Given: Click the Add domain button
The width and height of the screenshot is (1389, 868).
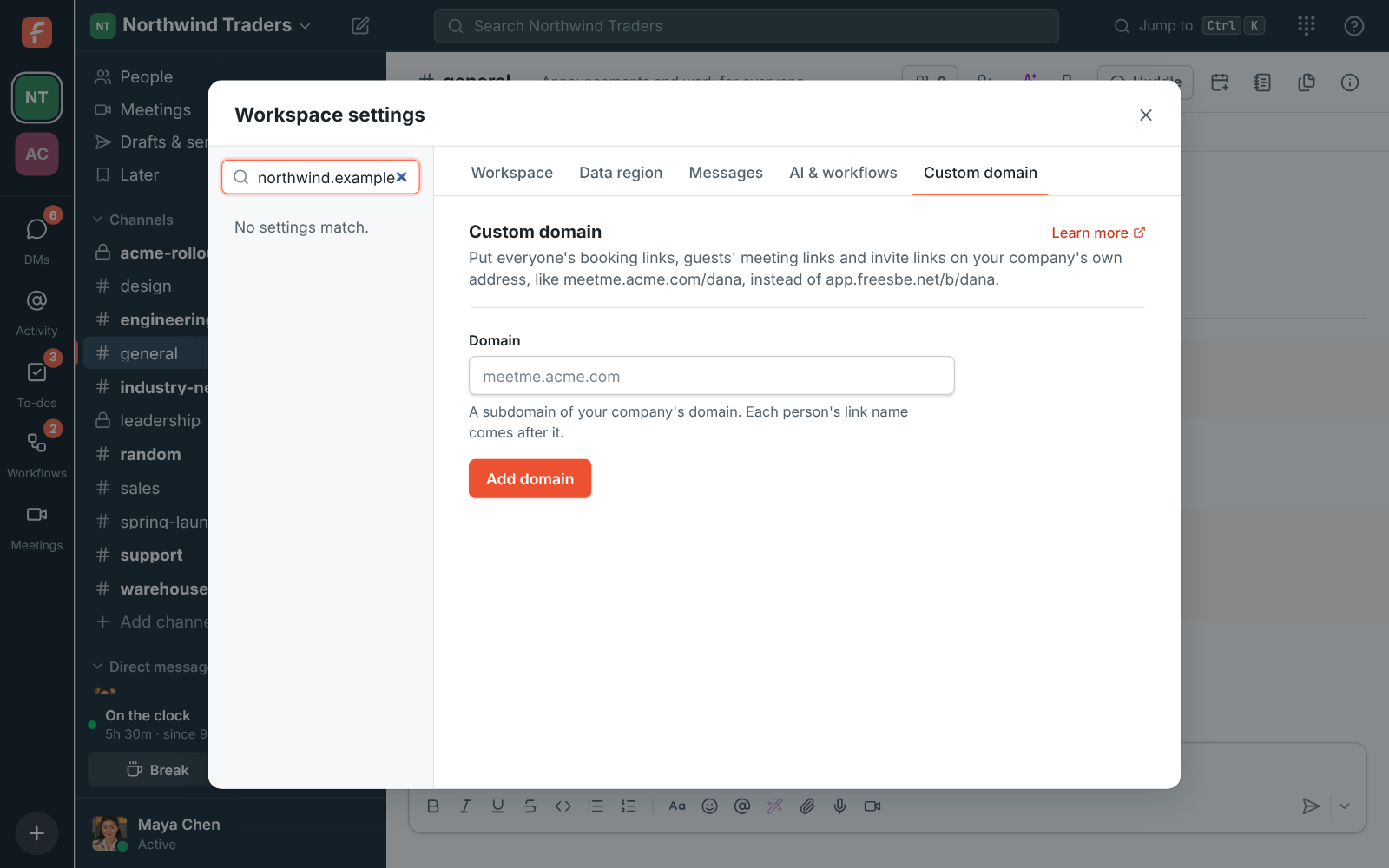Looking at the screenshot, I should 530,478.
